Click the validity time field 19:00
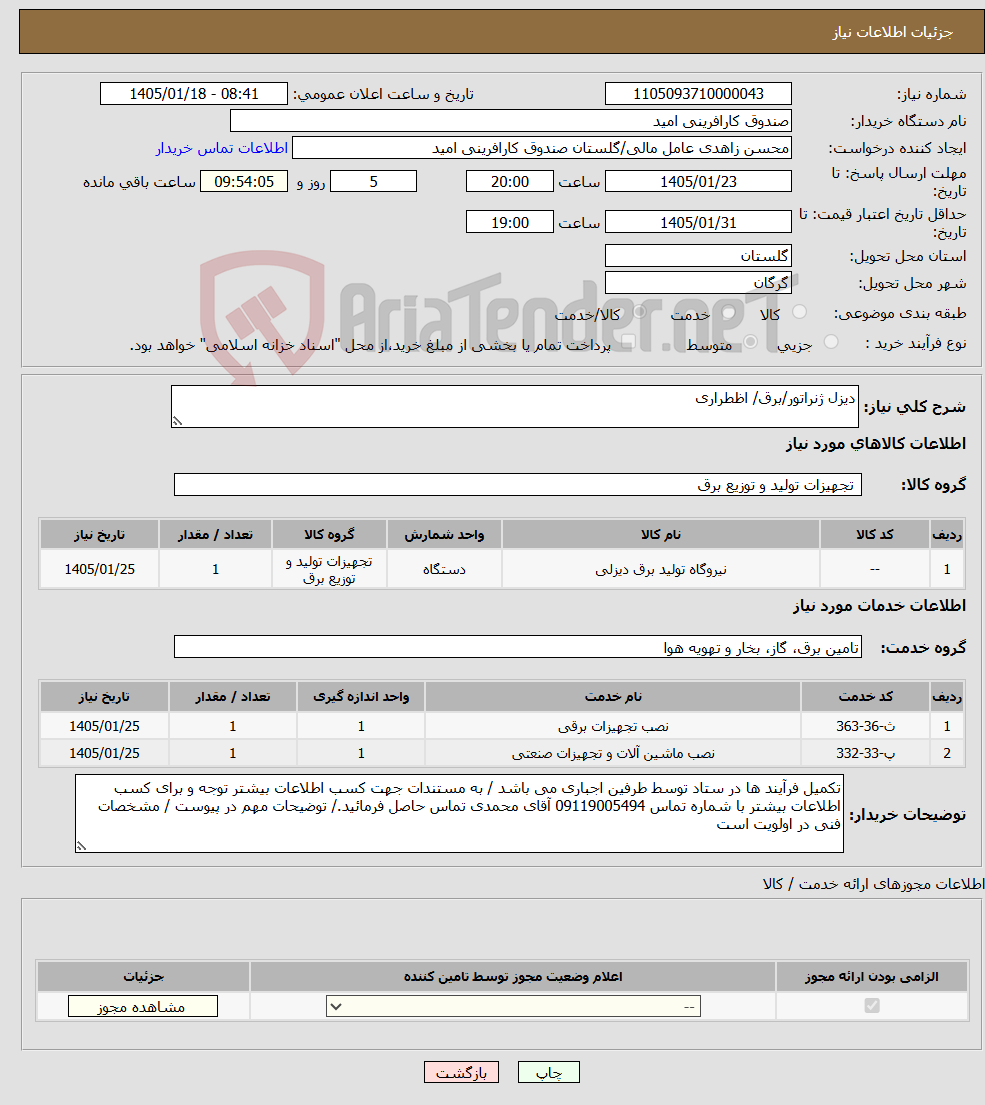The height and width of the screenshot is (1105, 985). click(509, 222)
